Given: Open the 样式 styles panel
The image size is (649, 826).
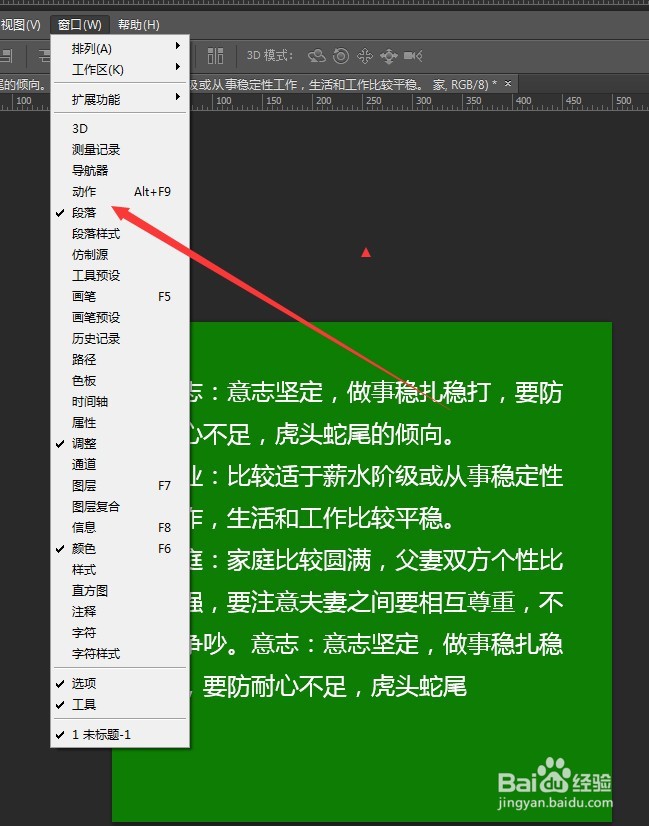Looking at the screenshot, I should (121, 570).
